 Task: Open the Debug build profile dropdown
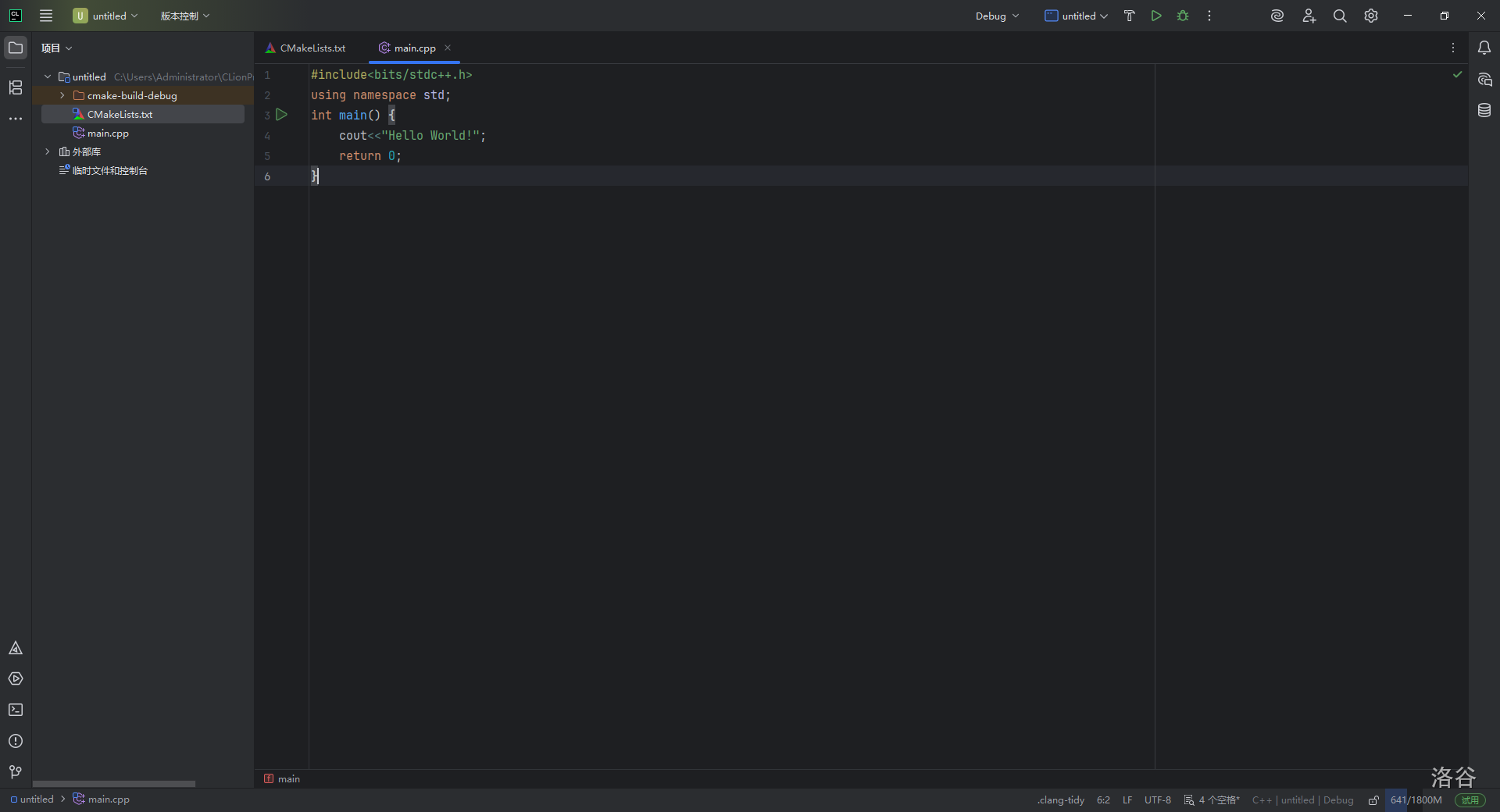point(997,16)
